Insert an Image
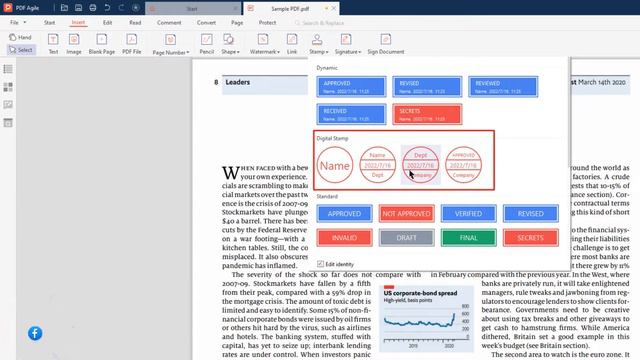Image resolution: width=640 pixels, height=360 pixels. pos(74,44)
